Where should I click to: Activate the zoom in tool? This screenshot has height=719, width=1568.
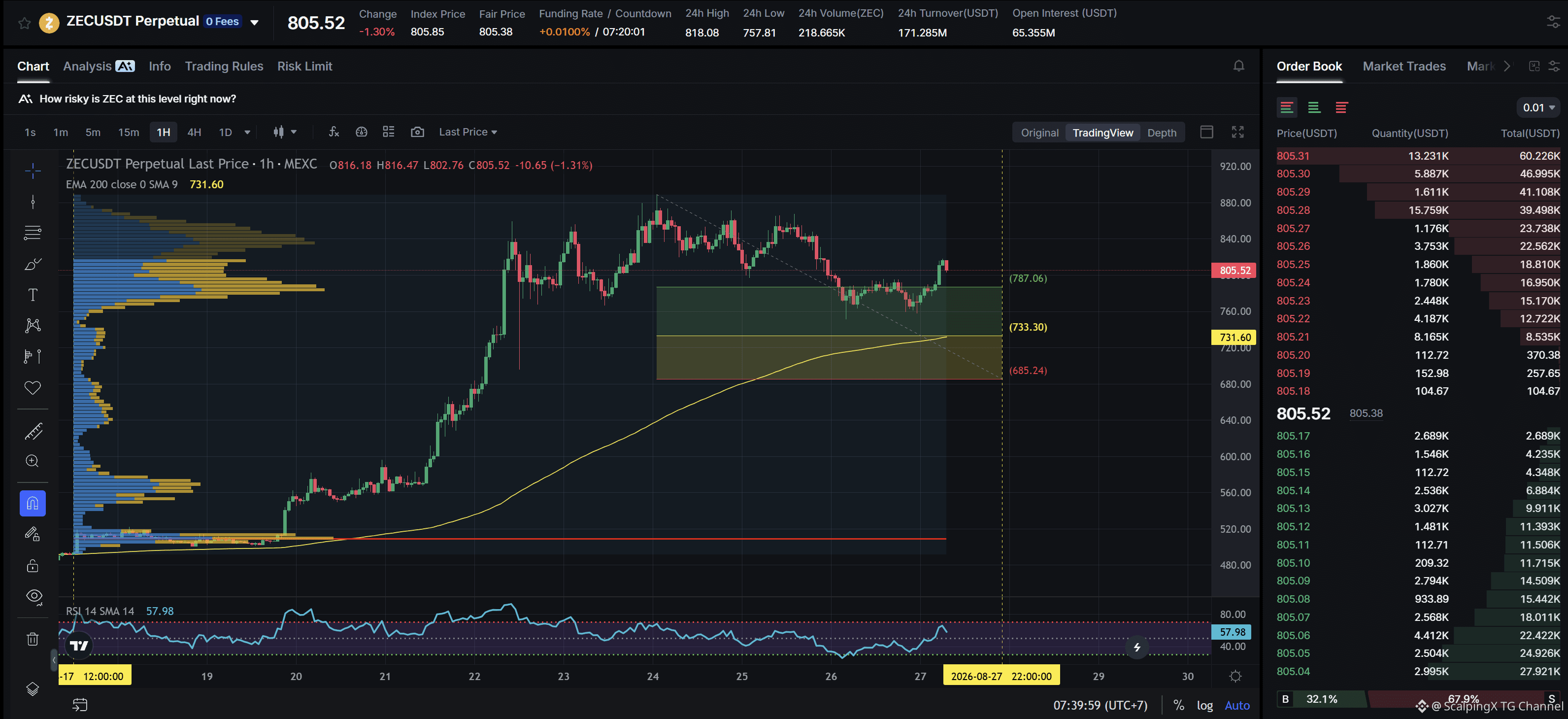33,461
